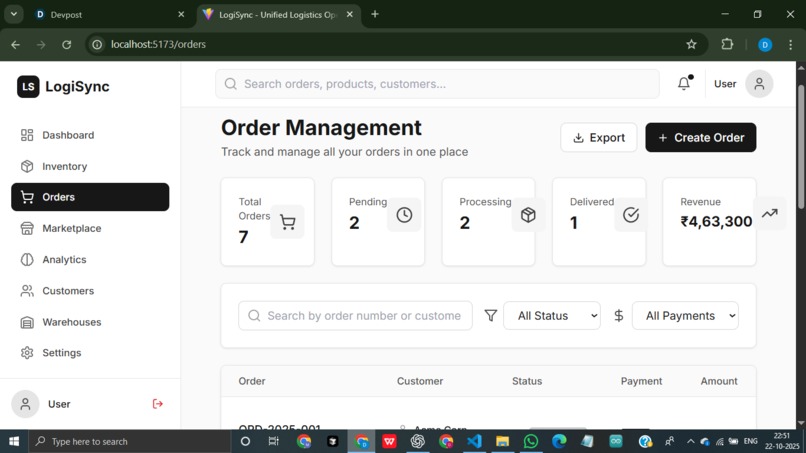The height and width of the screenshot is (453, 806).
Task: Open Task View on the taskbar
Action: click(273, 441)
